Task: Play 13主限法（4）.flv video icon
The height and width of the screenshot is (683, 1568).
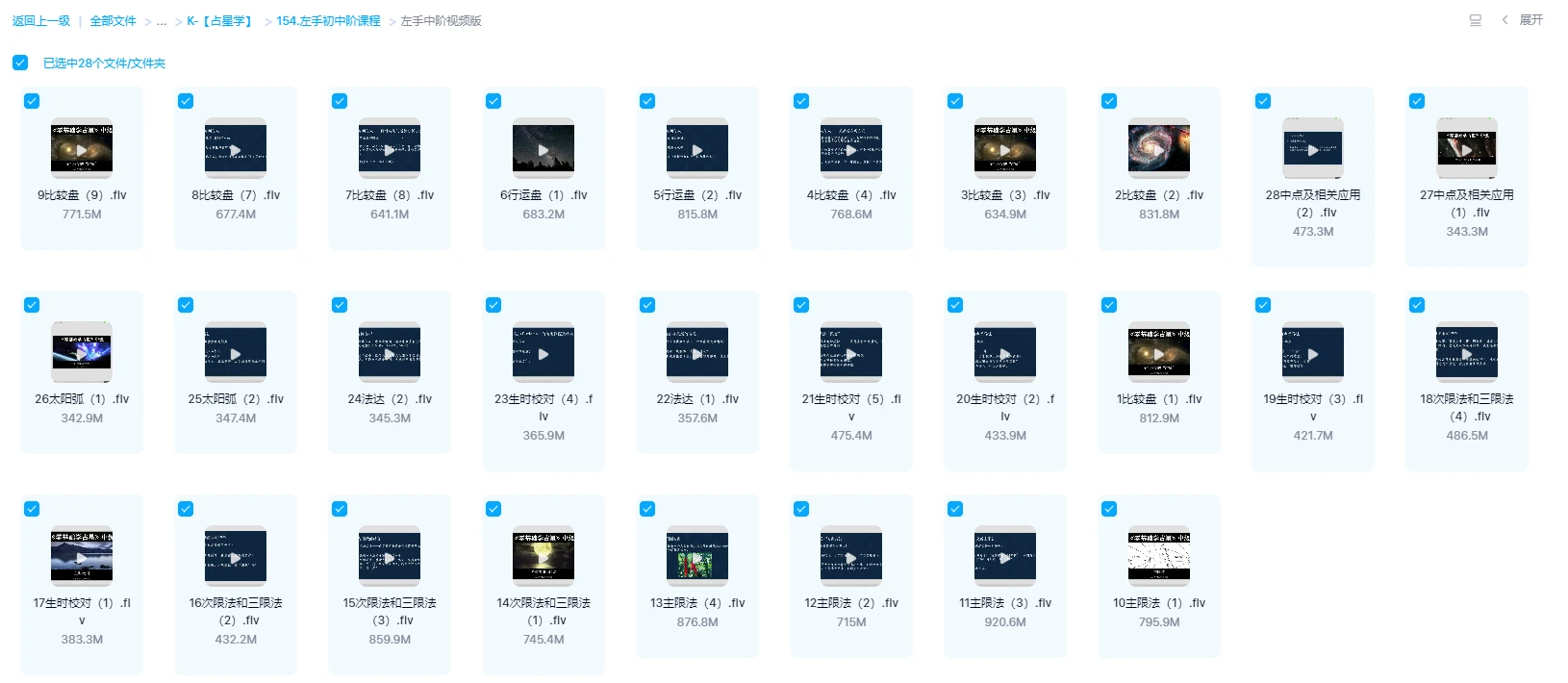Action: [697, 557]
